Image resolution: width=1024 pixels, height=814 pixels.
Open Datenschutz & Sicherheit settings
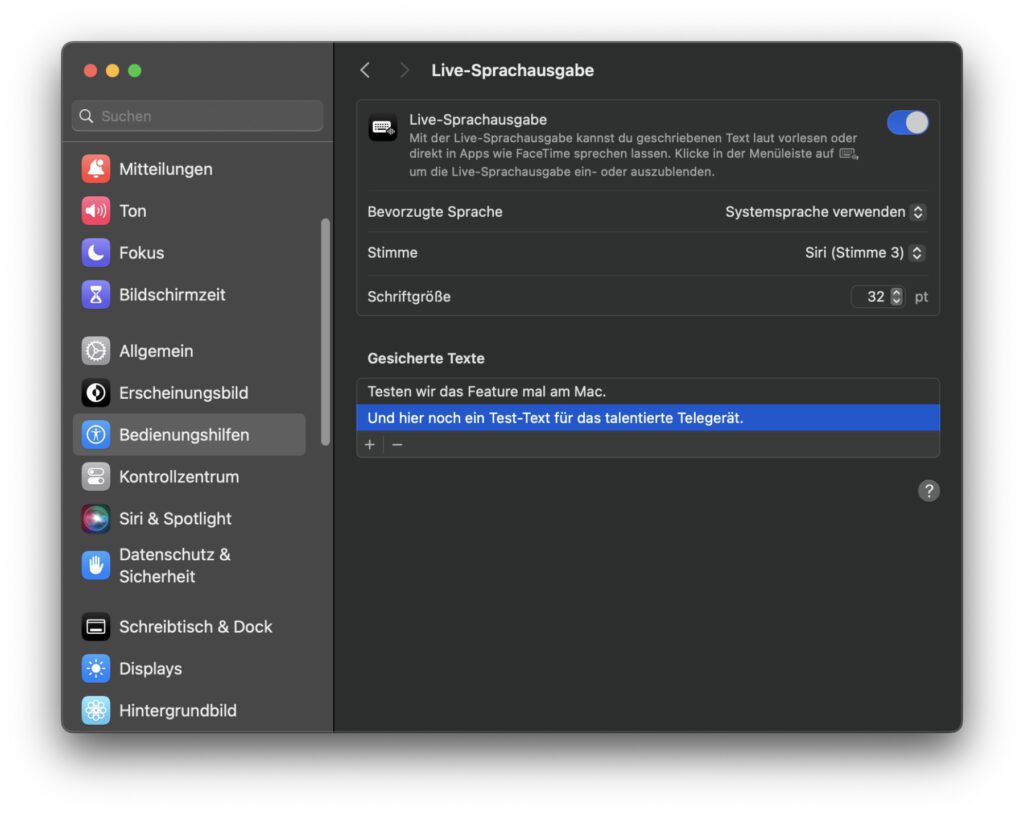[x=174, y=565]
